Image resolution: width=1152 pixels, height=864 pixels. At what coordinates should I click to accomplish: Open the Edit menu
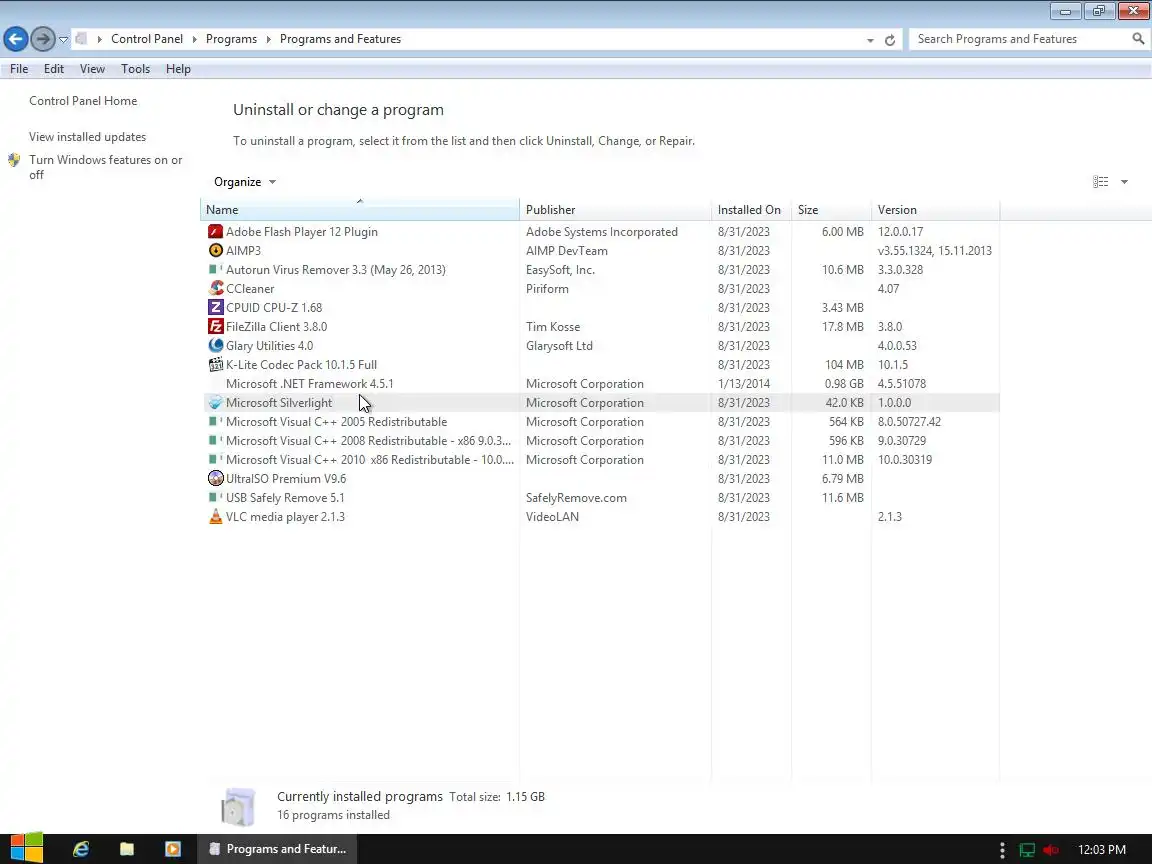pyautogui.click(x=54, y=69)
